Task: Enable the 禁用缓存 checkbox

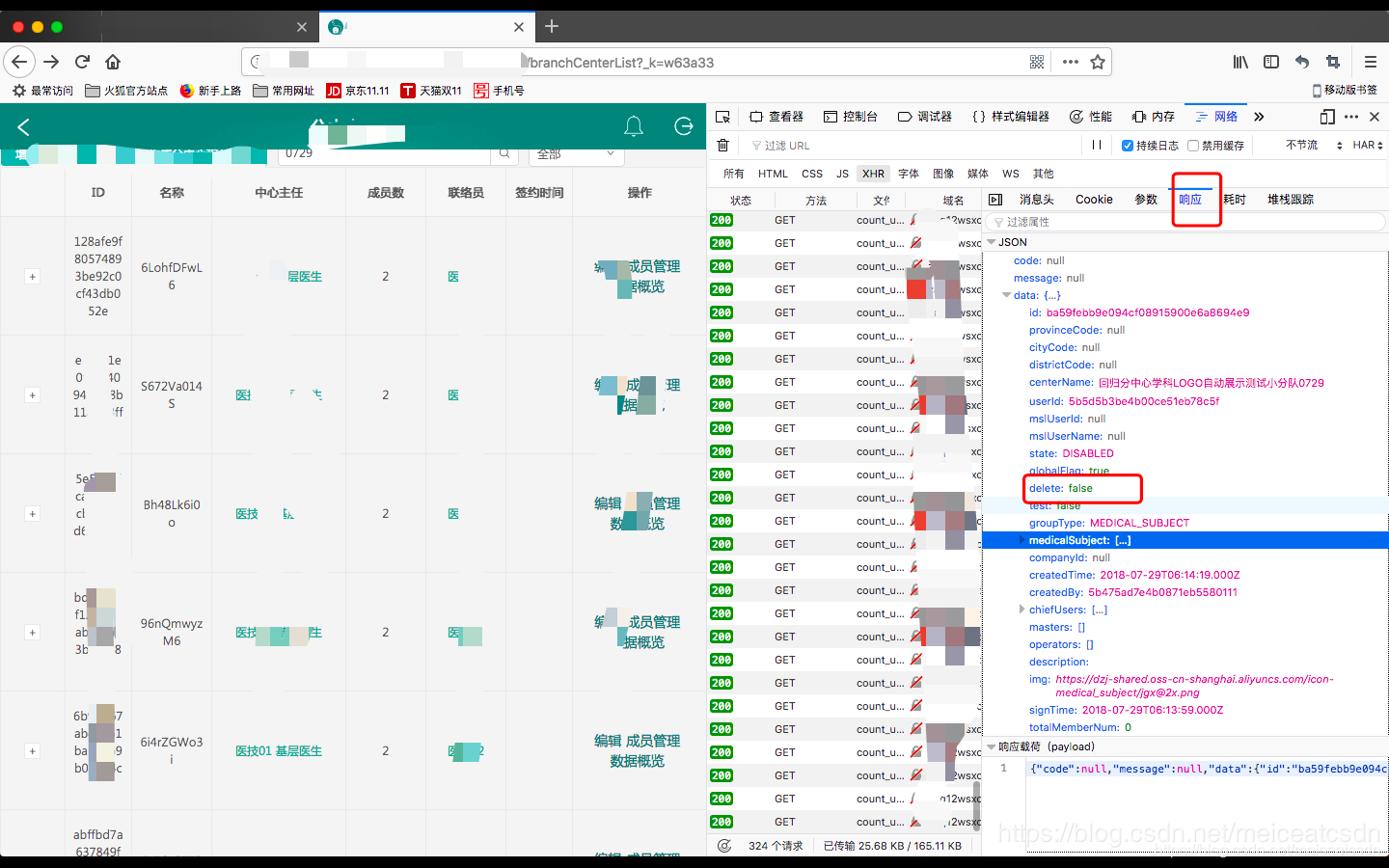Action: point(1193,146)
